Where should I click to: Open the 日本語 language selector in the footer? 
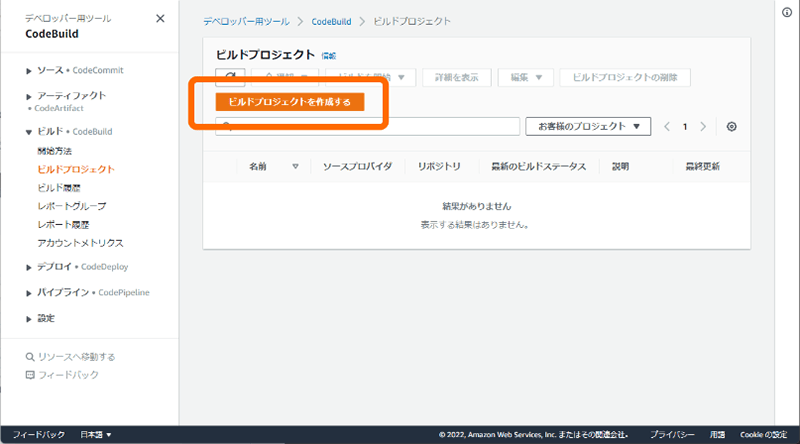coord(95,435)
